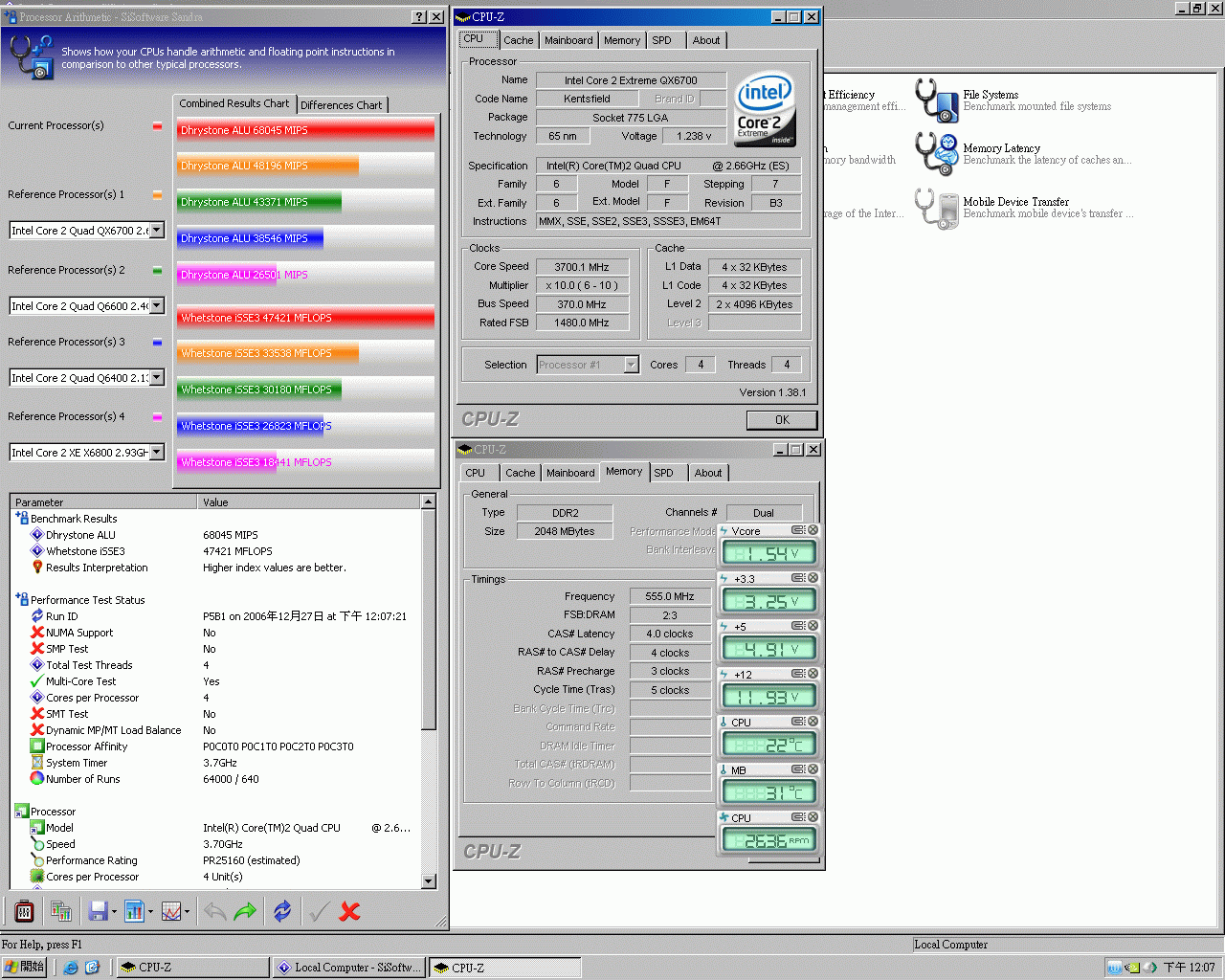
Task: Click the red Current Processor color swatch
Action: (x=157, y=126)
